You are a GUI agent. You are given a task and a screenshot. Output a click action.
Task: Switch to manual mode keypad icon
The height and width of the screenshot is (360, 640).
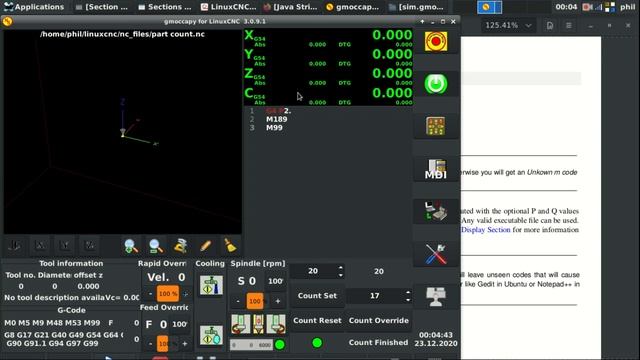[x=436, y=126]
